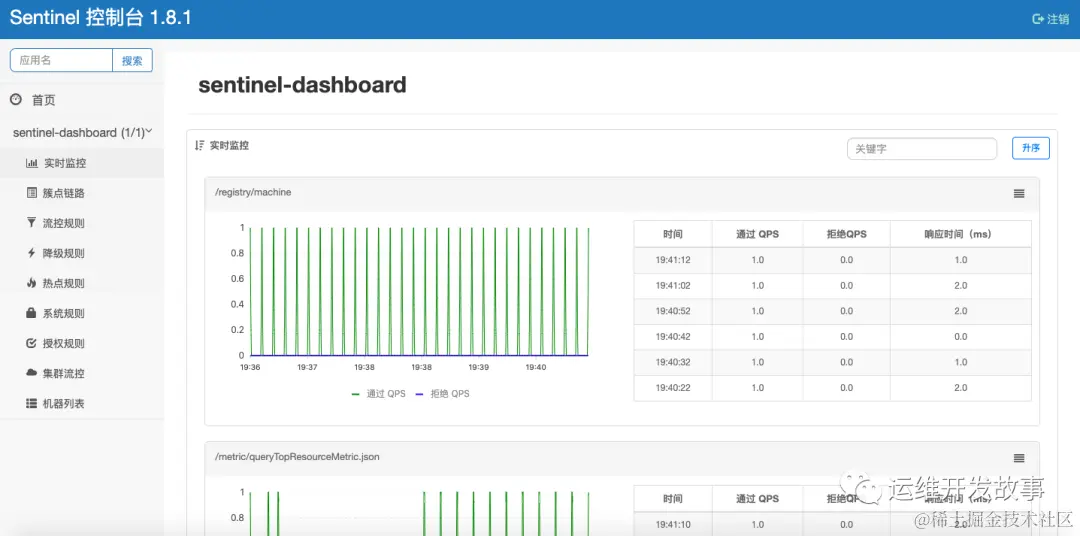Click the 拒绝QPS column header in first table

847,234
